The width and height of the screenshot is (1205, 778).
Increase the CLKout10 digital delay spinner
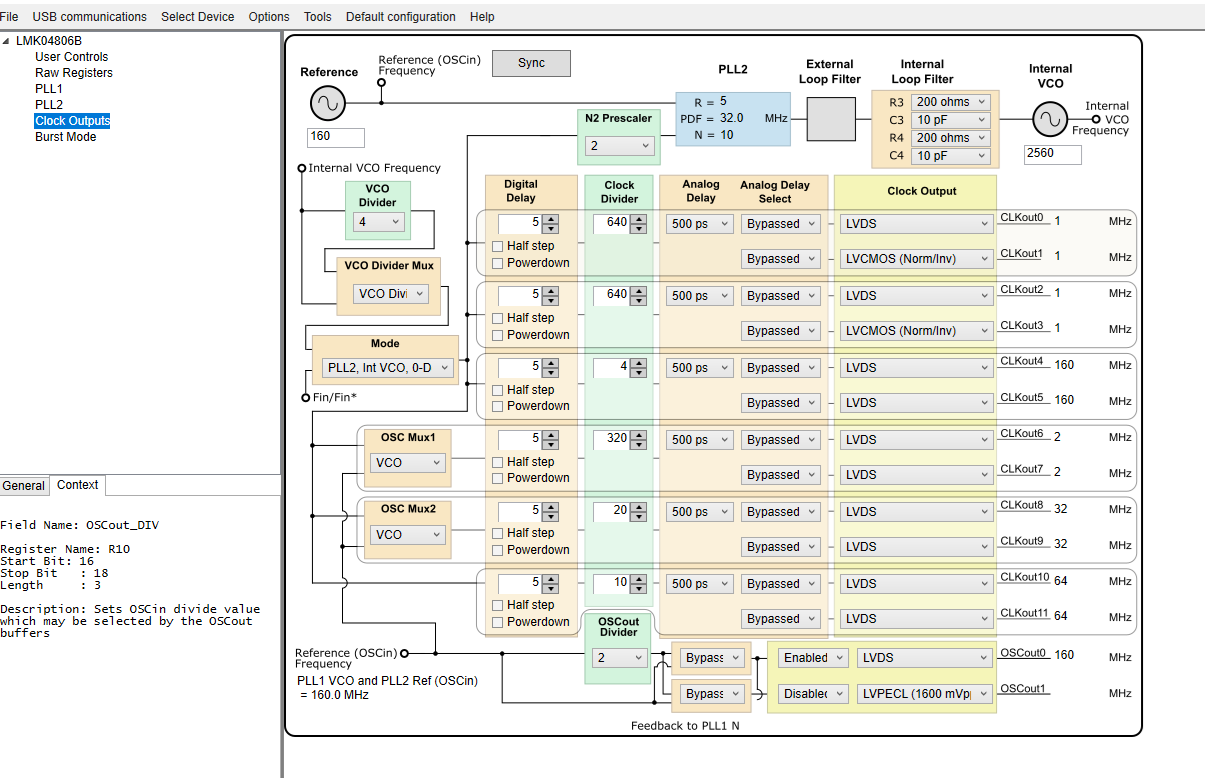click(550, 577)
